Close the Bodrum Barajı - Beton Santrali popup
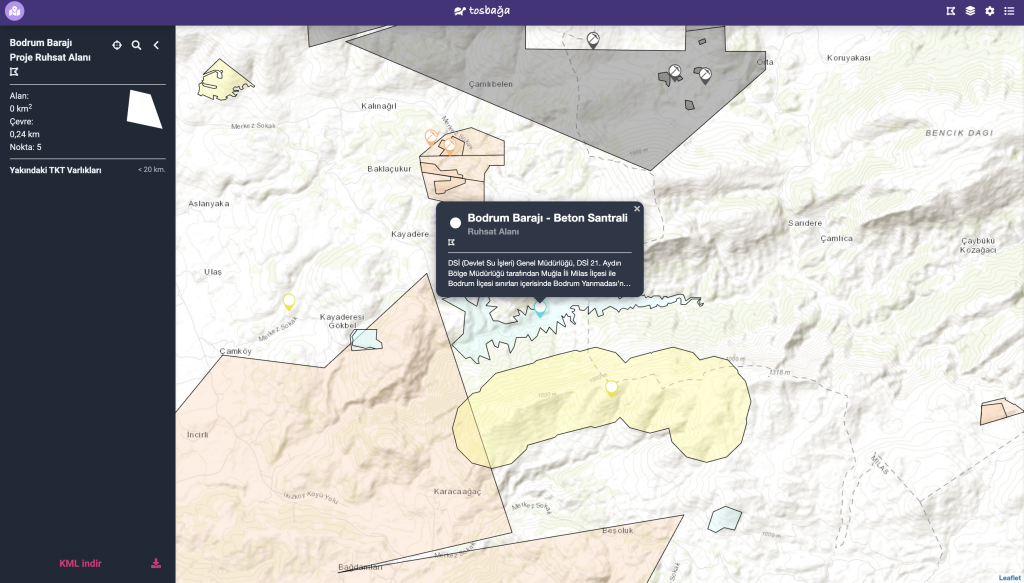 (637, 209)
